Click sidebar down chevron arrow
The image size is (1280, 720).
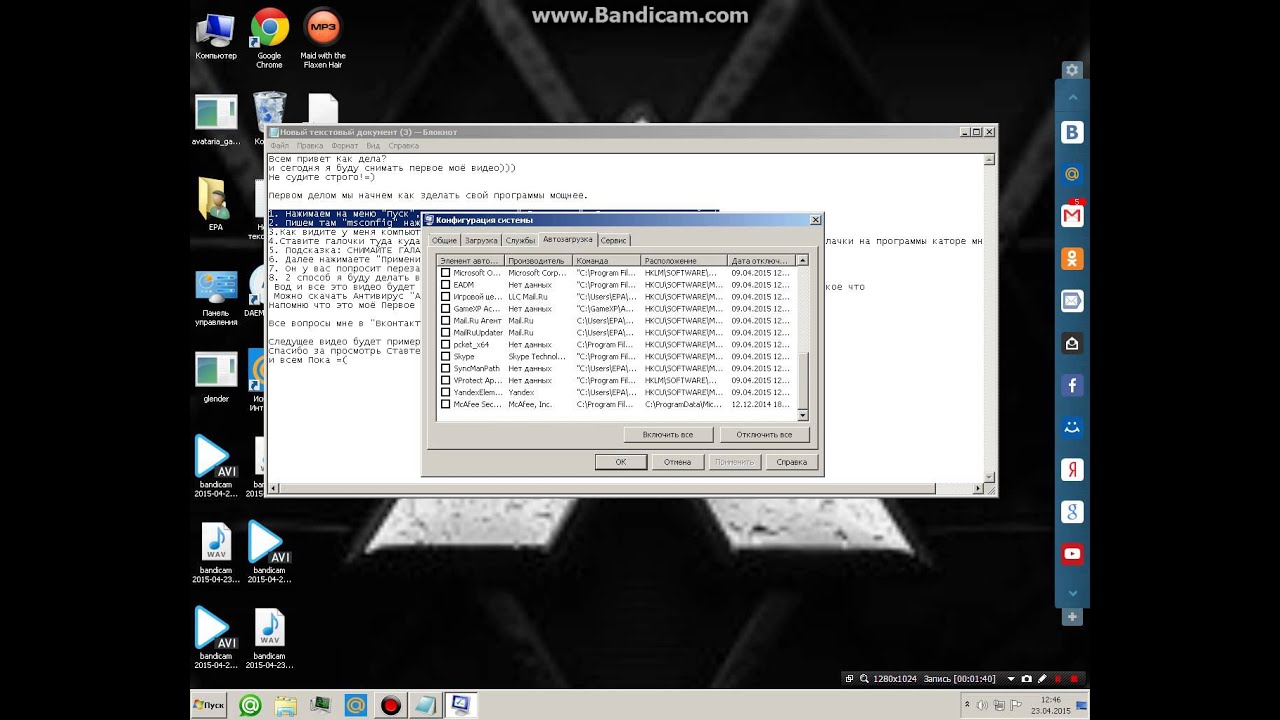coord(1072,593)
